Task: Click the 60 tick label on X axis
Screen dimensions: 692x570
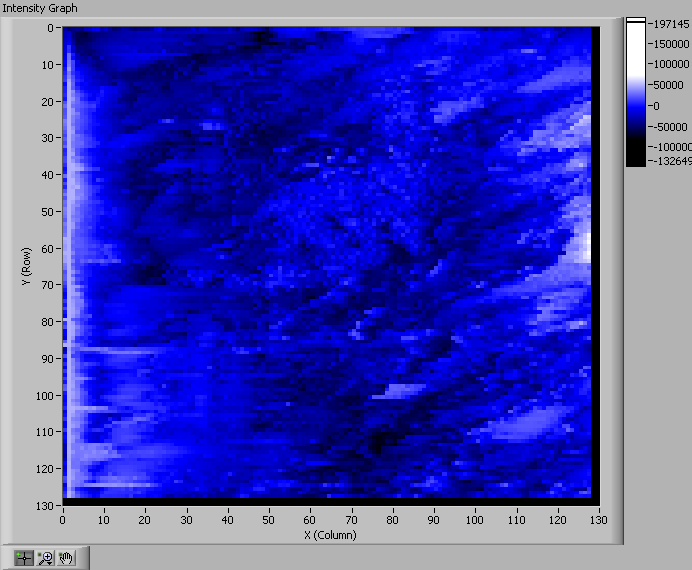Action: click(309, 520)
